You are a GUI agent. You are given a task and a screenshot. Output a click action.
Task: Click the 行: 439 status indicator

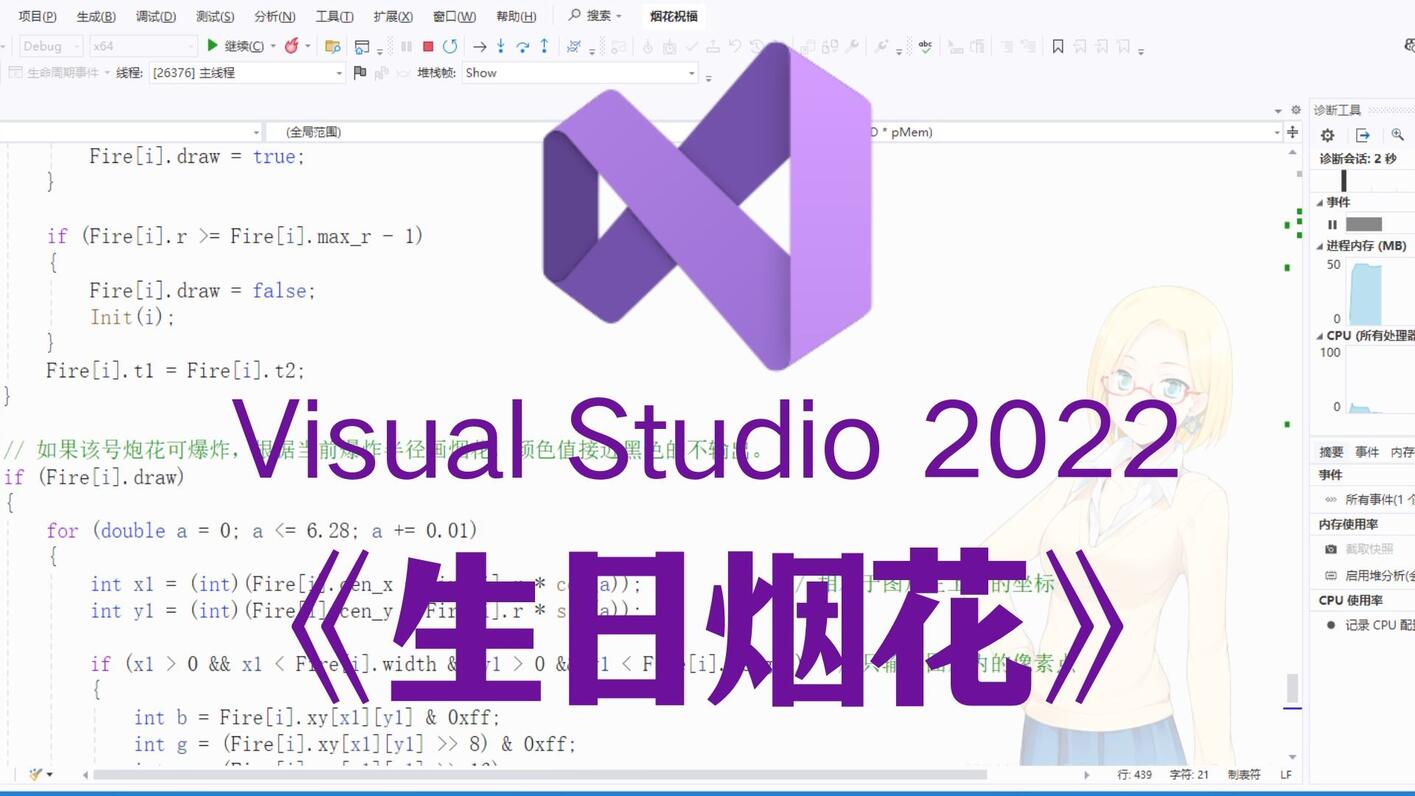pos(1135,774)
